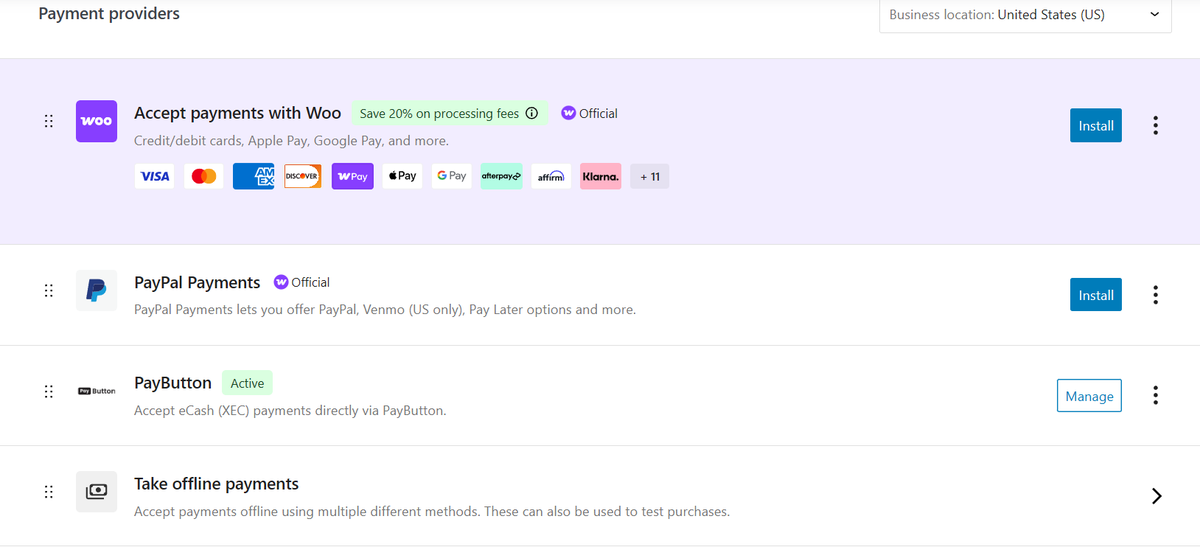Click the Accept payments offline description text

pos(432,512)
